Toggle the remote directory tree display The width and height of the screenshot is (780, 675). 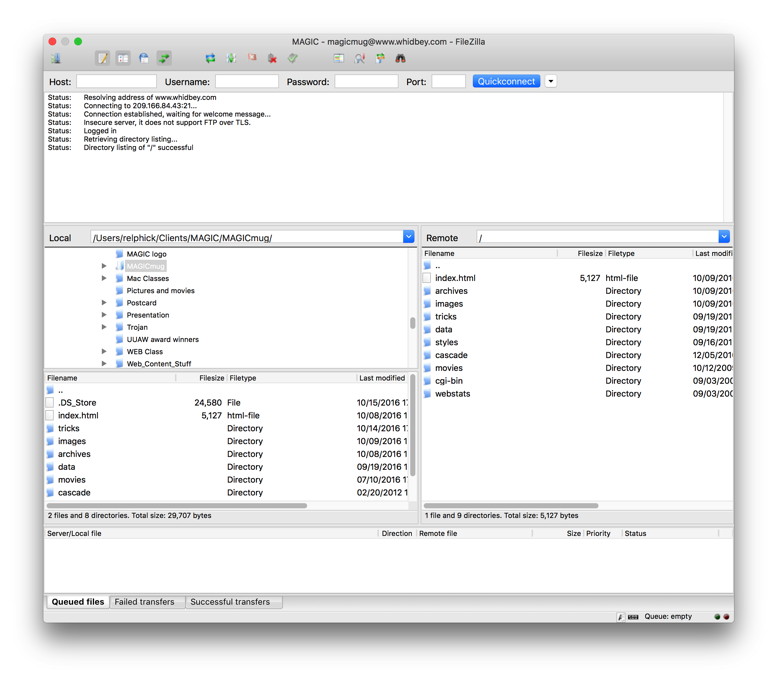click(144, 59)
